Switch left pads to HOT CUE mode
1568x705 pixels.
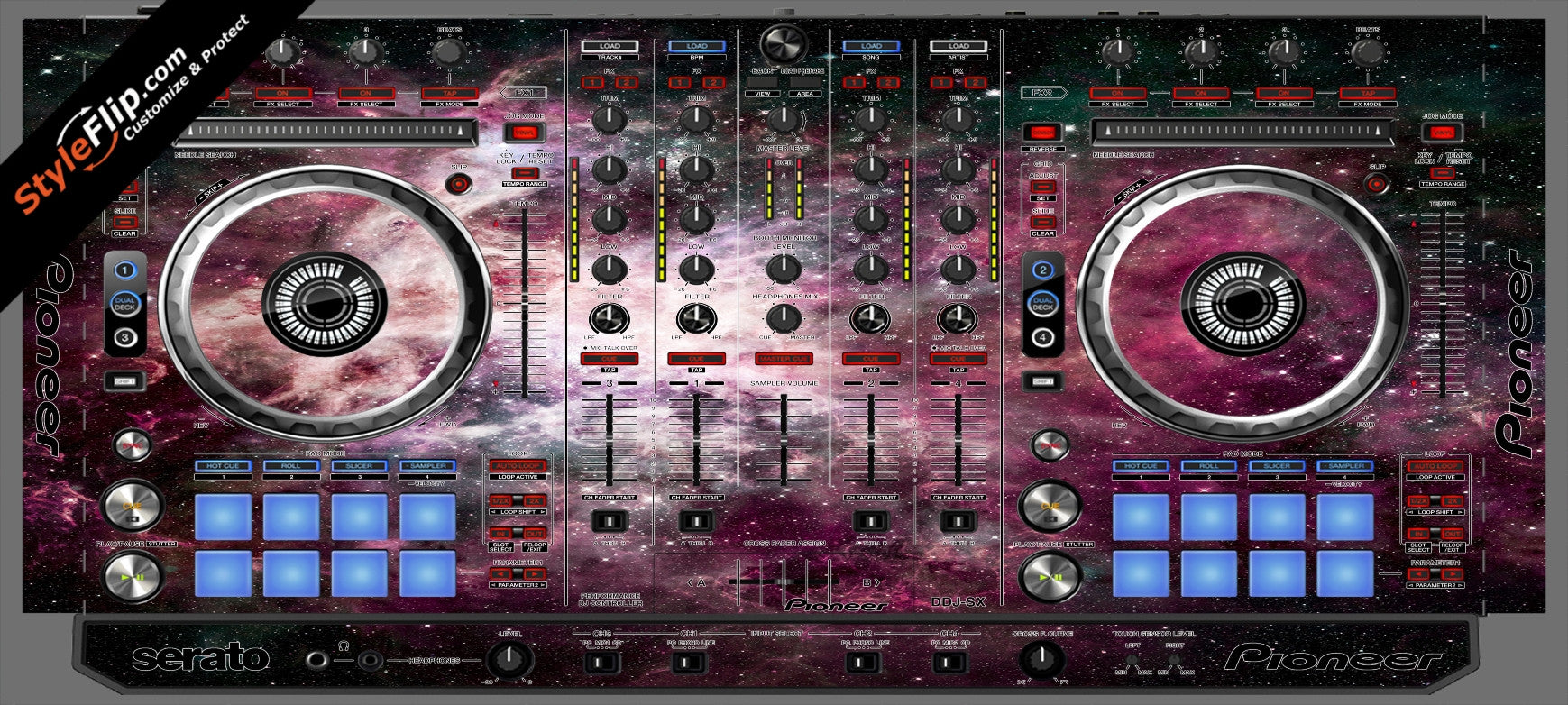(223, 466)
